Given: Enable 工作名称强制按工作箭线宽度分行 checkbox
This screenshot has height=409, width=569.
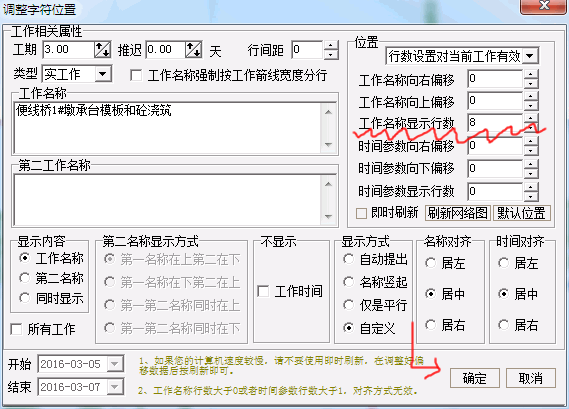Looking at the screenshot, I should 136,75.
